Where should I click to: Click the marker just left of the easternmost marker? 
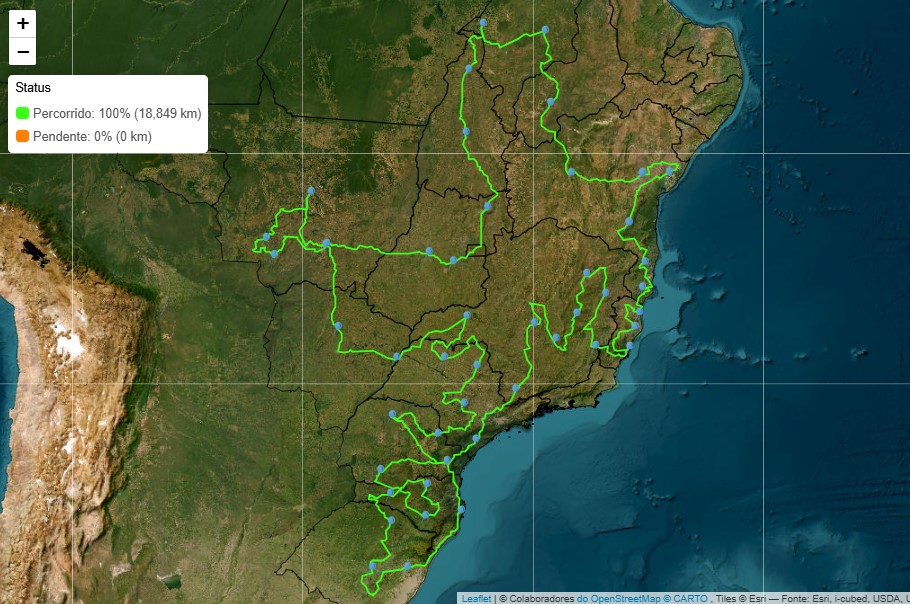pos(643,172)
